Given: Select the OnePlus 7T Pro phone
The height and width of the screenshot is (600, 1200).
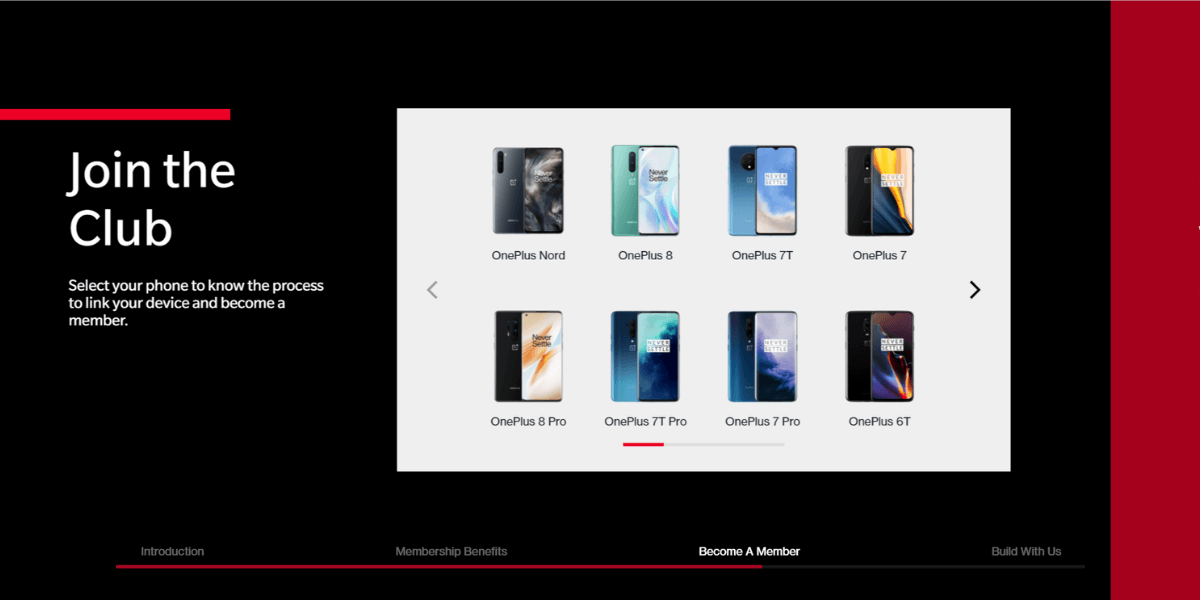Looking at the screenshot, I should [645, 356].
